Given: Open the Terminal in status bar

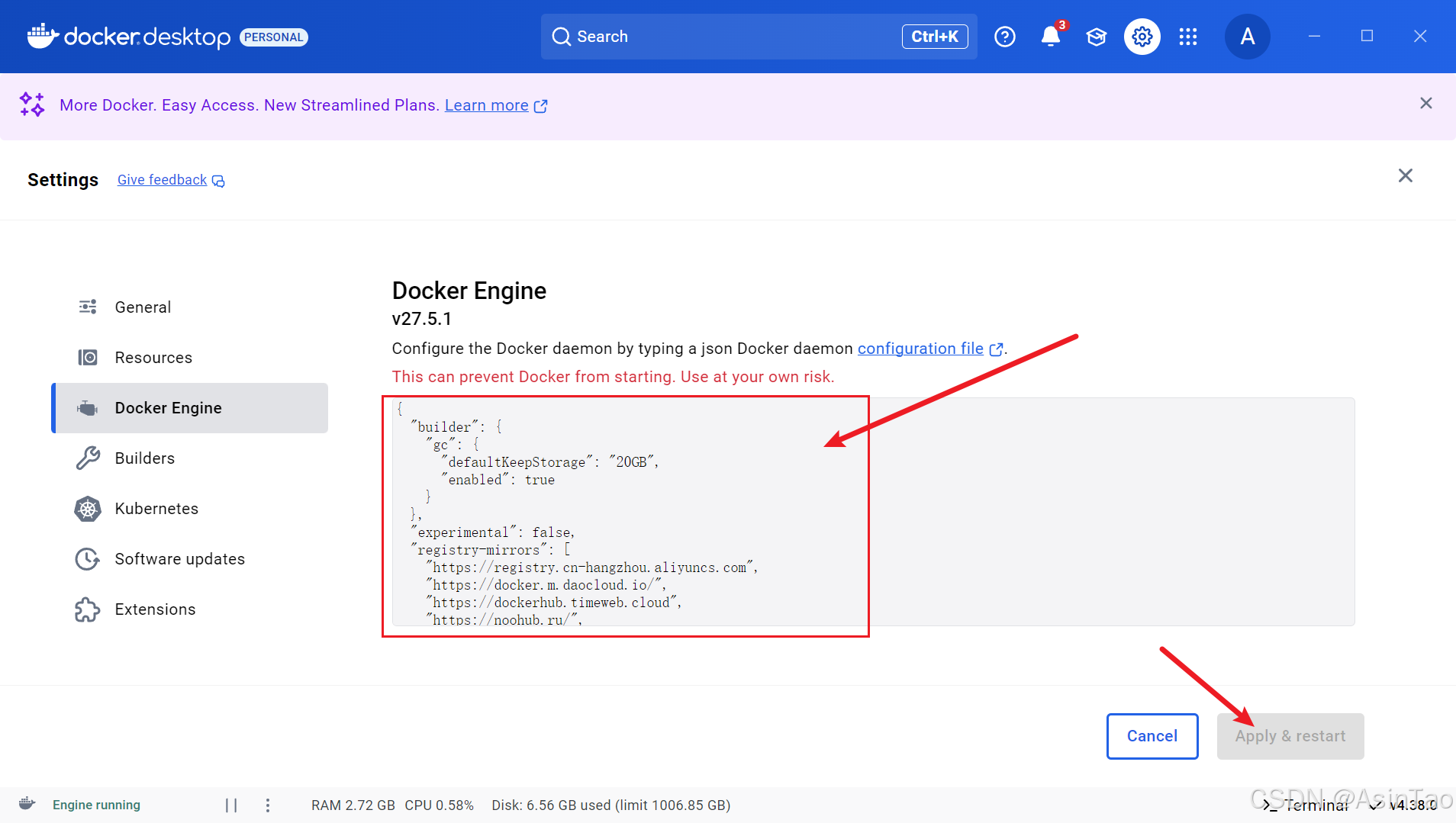Looking at the screenshot, I should point(1306,805).
